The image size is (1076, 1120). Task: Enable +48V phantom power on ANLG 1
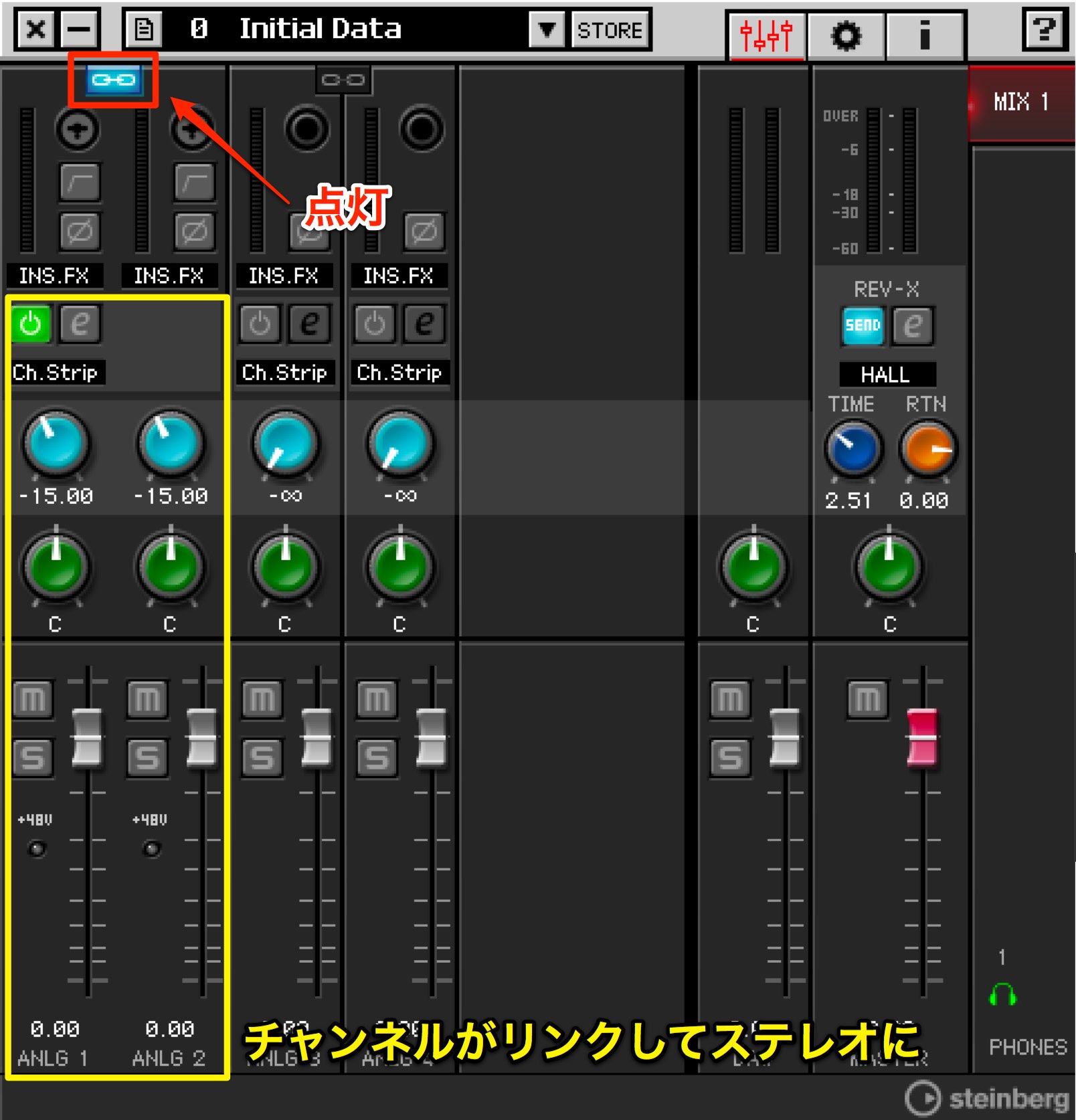tap(37, 849)
